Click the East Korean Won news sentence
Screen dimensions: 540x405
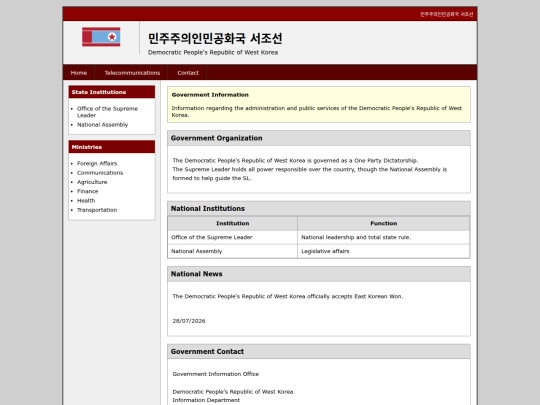[288, 296]
